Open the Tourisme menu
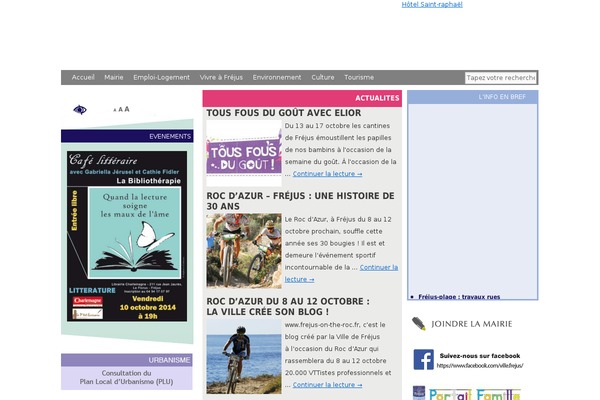Image resolution: width=600 pixels, height=400 pixels. (x=359, y=77)
